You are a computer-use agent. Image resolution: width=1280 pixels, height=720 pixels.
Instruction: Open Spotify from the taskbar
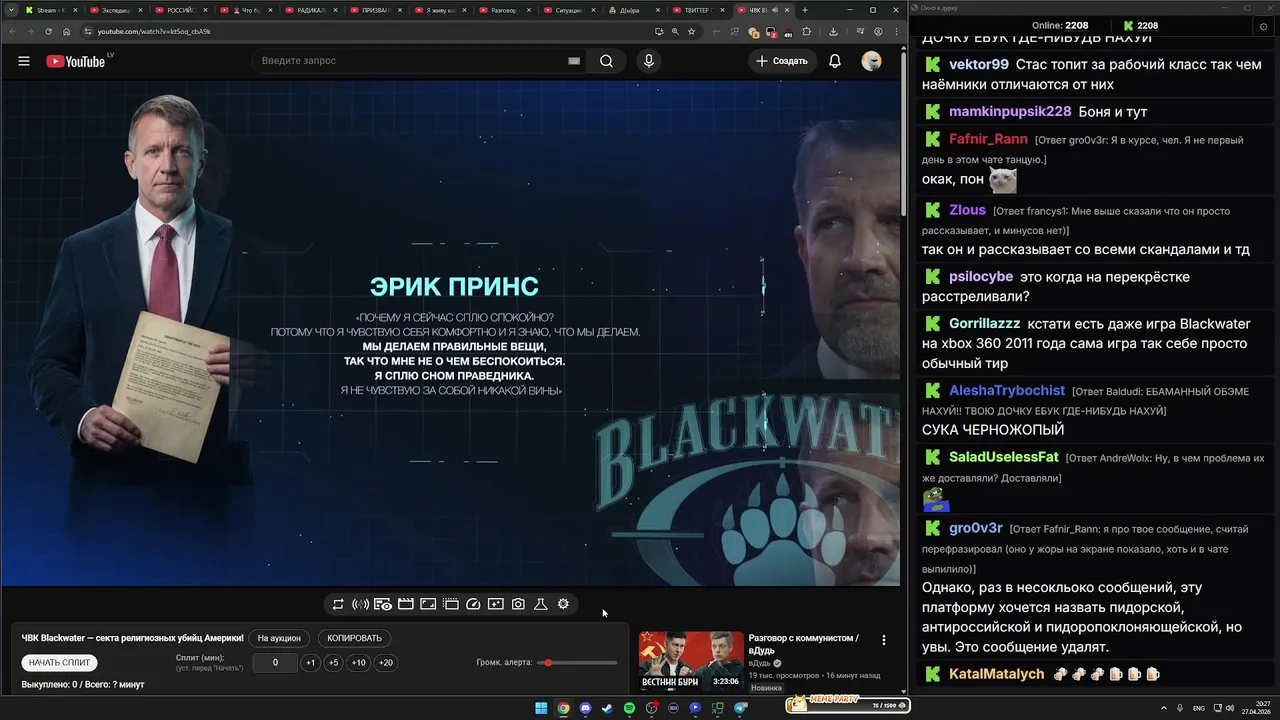point(629,708)
